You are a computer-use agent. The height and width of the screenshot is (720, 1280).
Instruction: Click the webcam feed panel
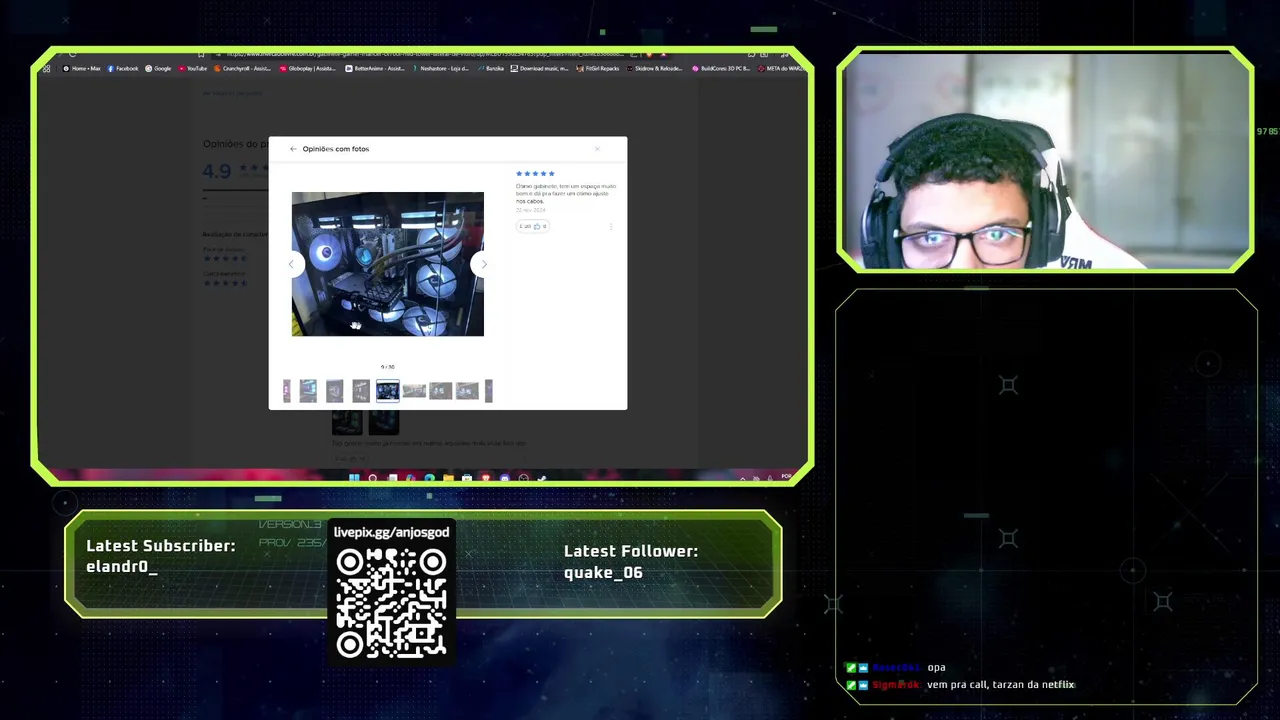1046,160
